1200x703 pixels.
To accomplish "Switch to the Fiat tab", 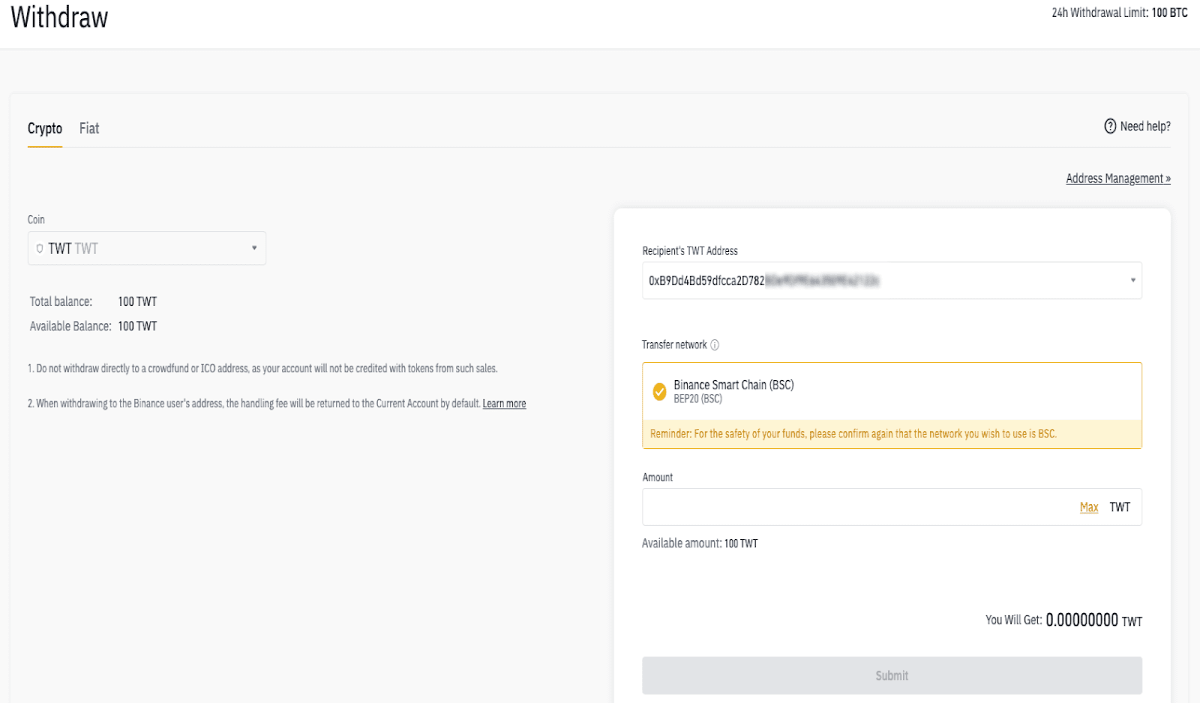I will point(89,129).
